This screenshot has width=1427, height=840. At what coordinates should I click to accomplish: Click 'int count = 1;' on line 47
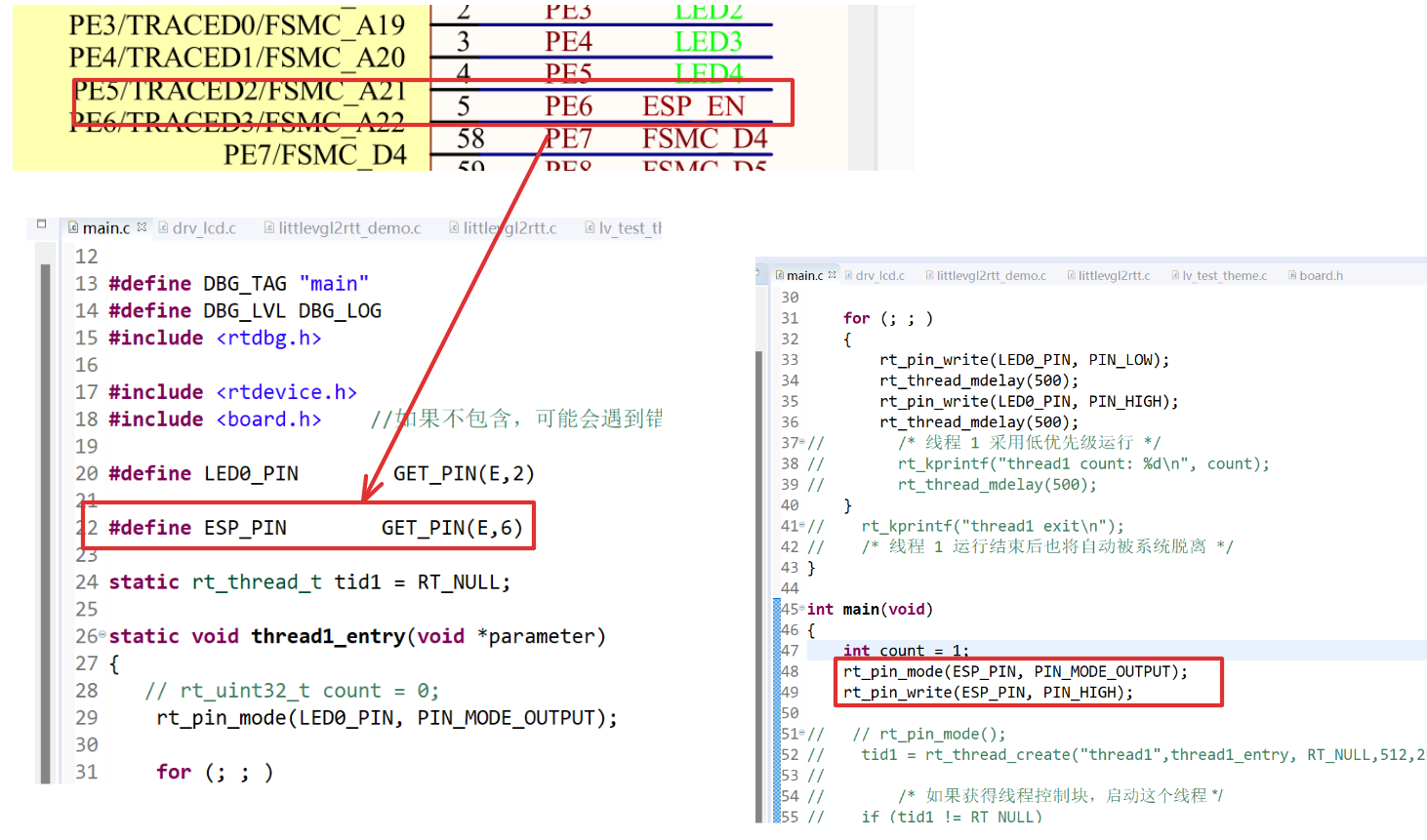906,650
